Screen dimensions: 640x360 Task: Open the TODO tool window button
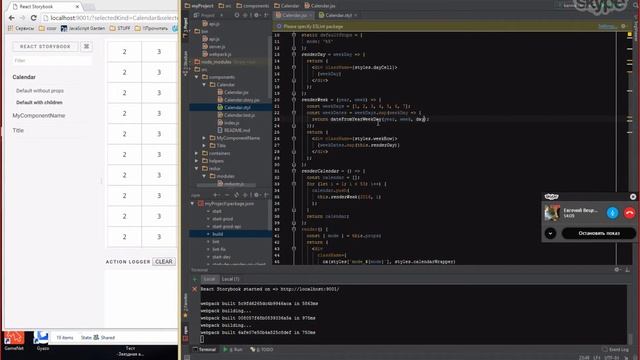tap(262, 349)
